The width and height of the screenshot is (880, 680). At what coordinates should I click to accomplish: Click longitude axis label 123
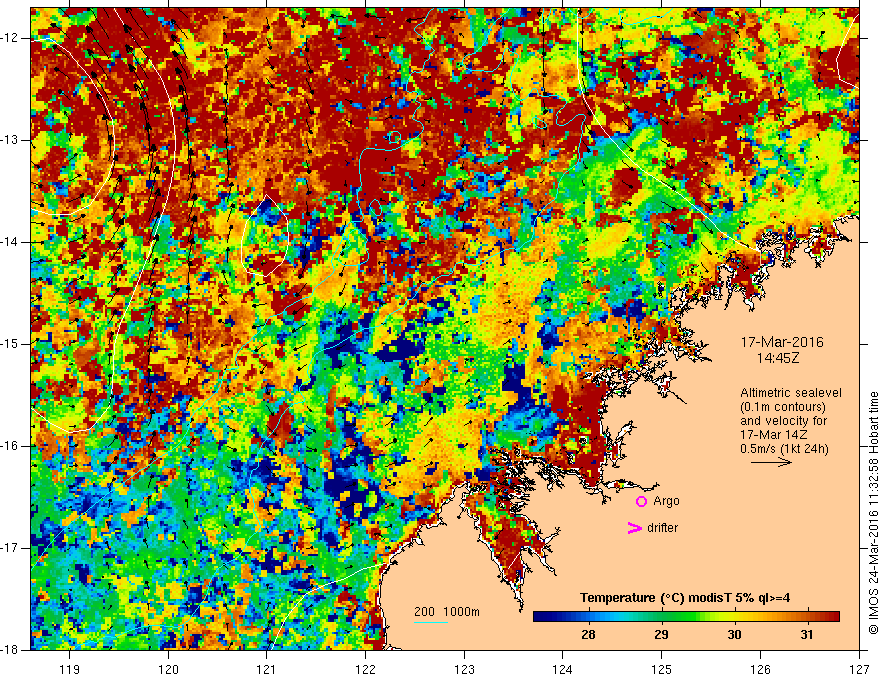(464, 669)
